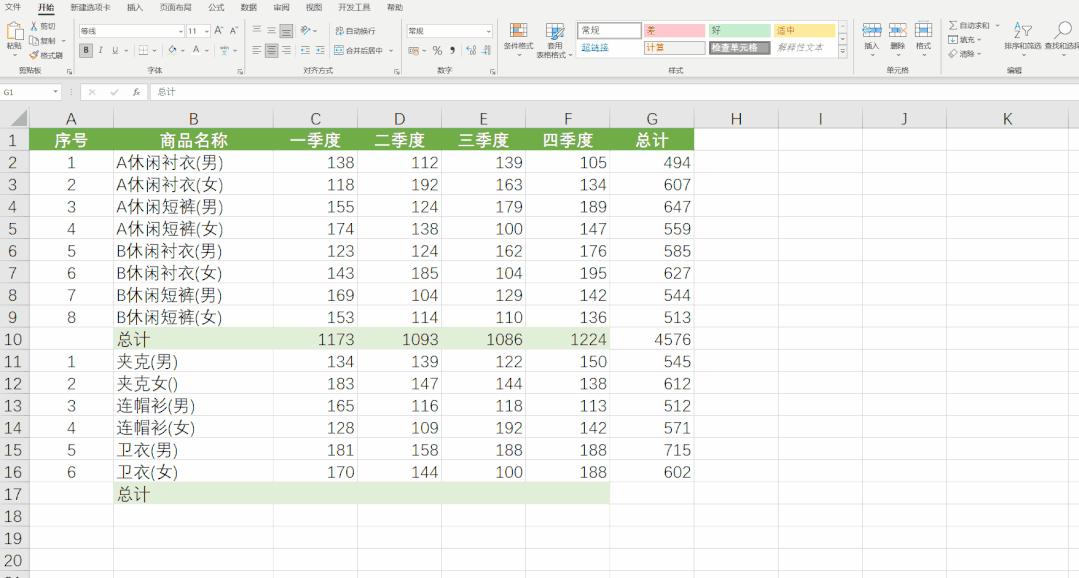The width and height of the screenshot is (1079, 578).
Task: Select the Cut (剪切) scissors icon
Action: [x=34, y=26]
